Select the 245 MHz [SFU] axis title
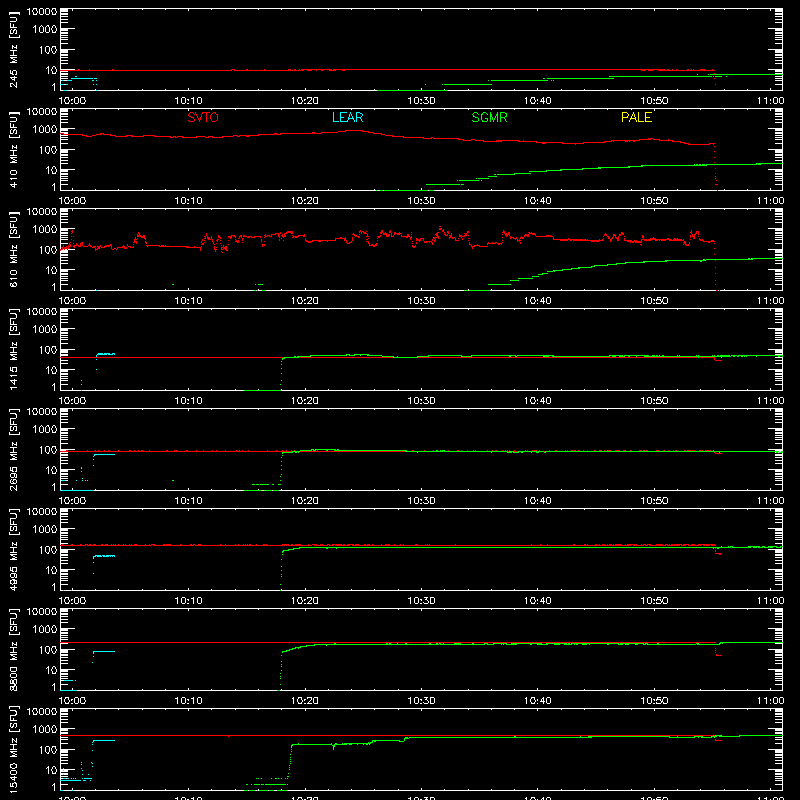This screenshot has width=800, height=800. click(x=14, y=49)
